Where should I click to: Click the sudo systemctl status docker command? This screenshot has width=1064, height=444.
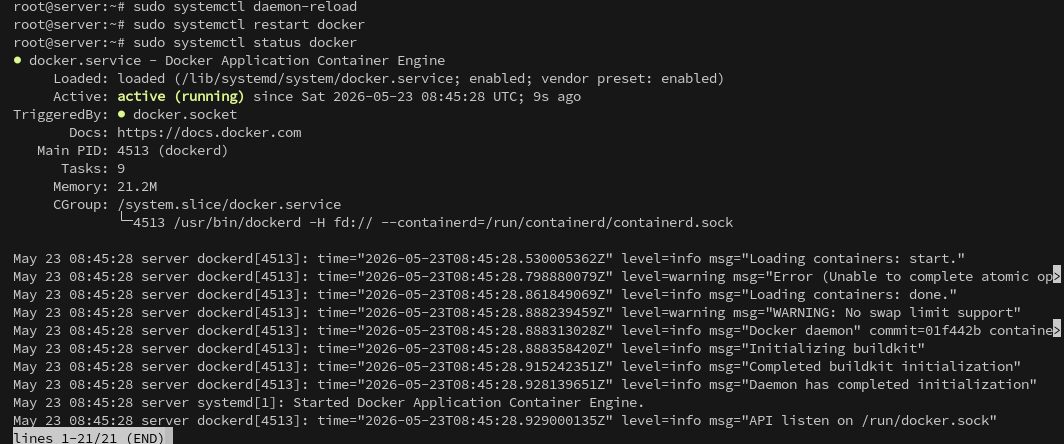pyautogui.click(x=245, y=43)
